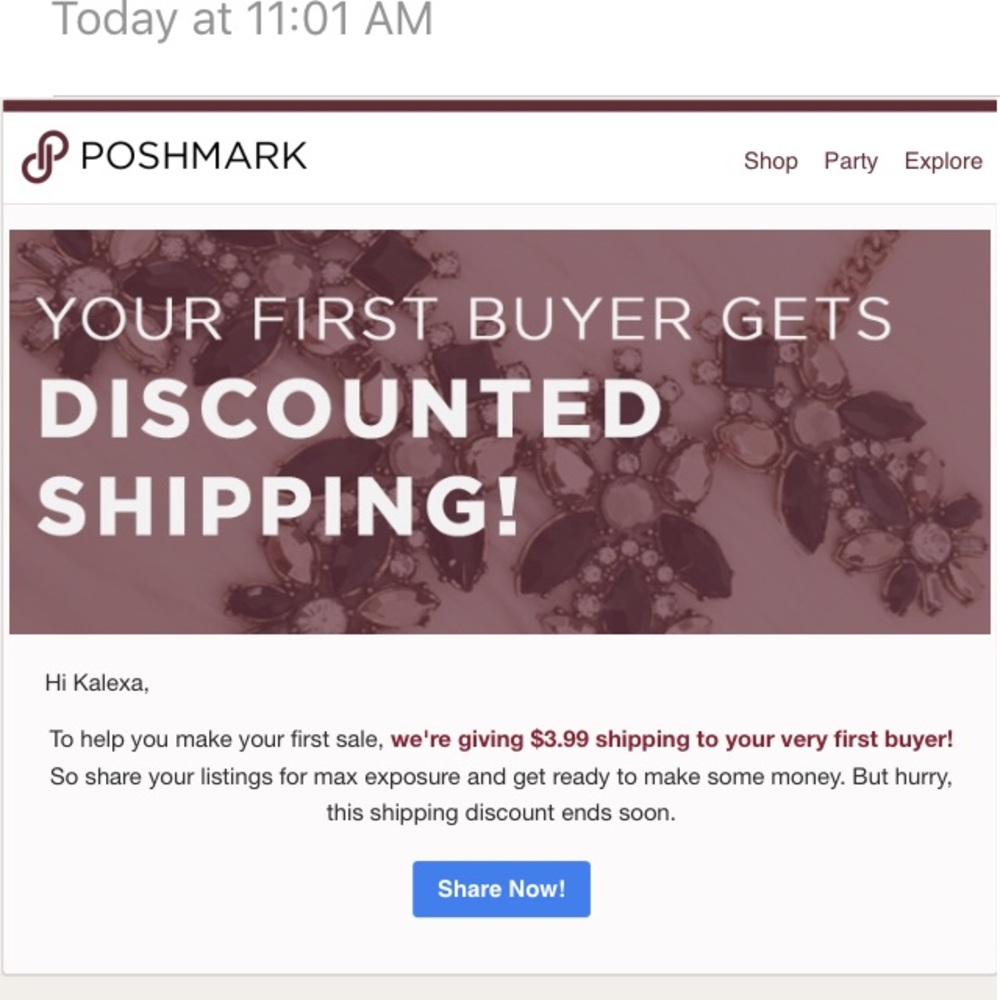Screen dimensions: 1000x1000
Task: Click the maroon bar above the header
Action: click(x=500, y=102)
